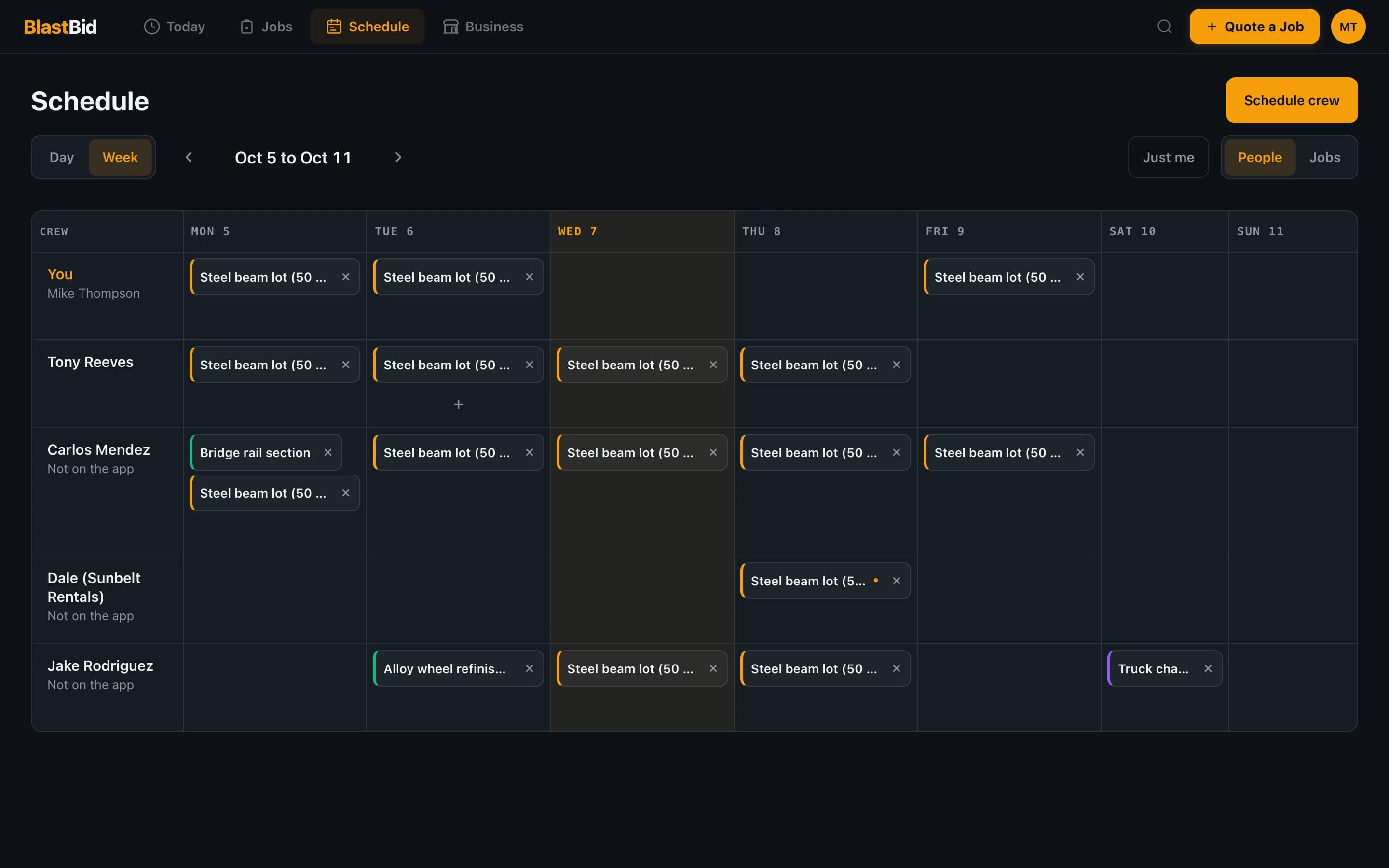
Task: Open the Jobs nav tab
Action: tap(266, 27)
